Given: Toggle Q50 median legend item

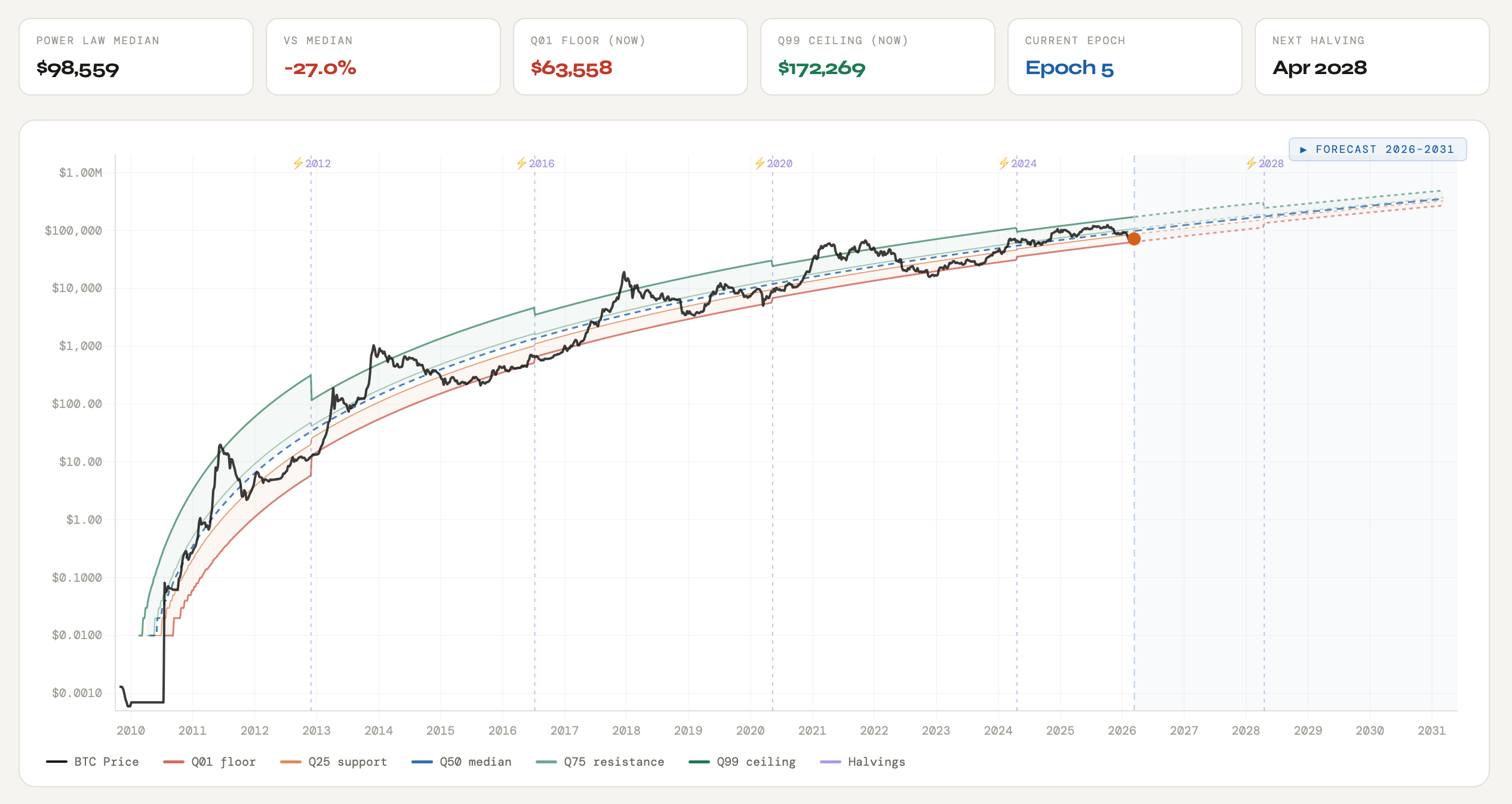Looking at the screenshot, I should [x=462, y=762].
